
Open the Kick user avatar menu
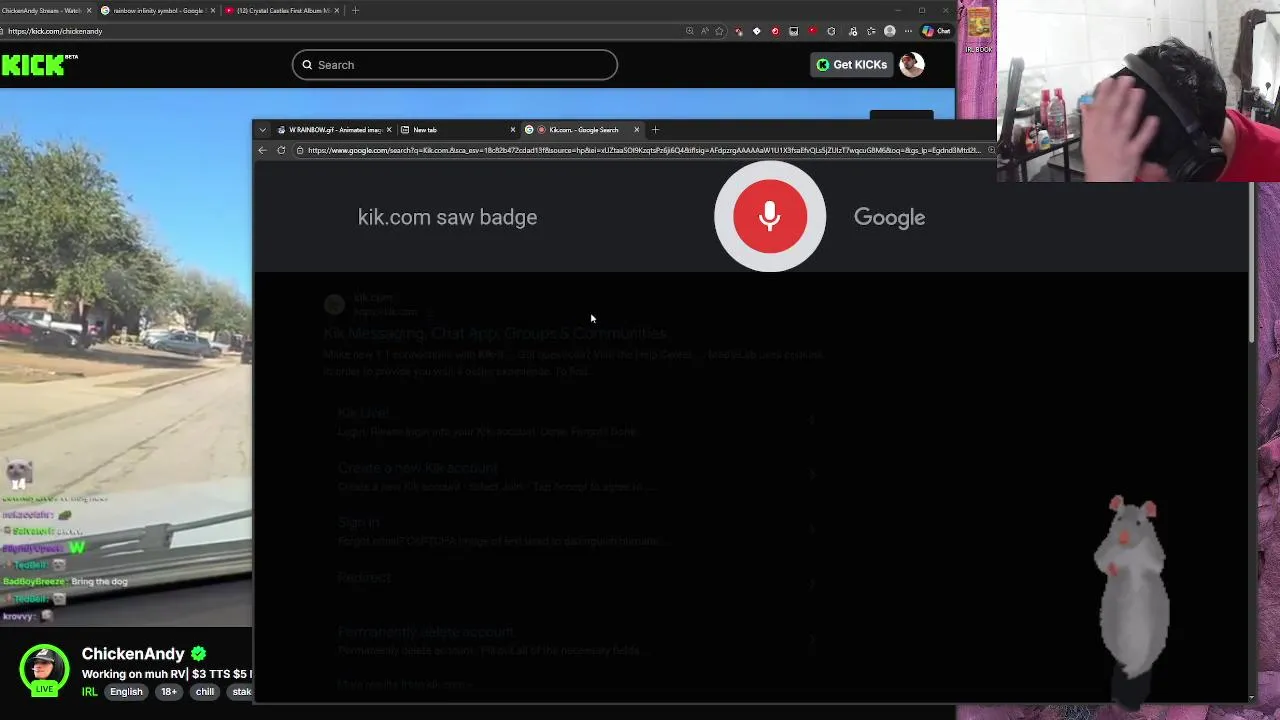tap(911, 65)
